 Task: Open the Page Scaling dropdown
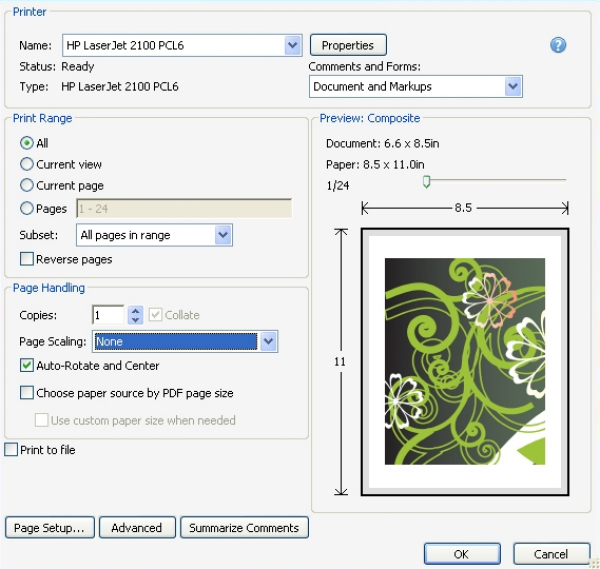click(x=268, y=341)
